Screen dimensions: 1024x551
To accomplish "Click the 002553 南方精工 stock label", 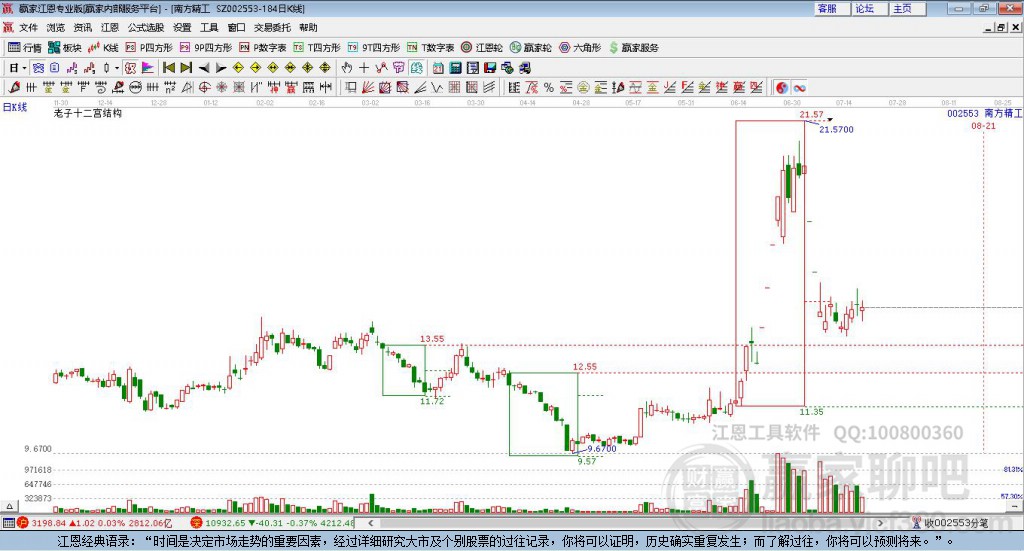I will 984,113.
